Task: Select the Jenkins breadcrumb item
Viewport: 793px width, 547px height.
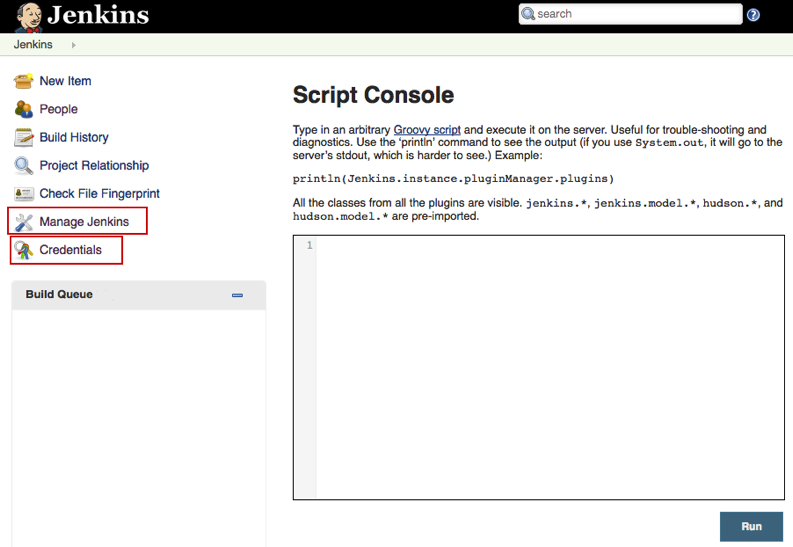Action: (x=33, y=45)
